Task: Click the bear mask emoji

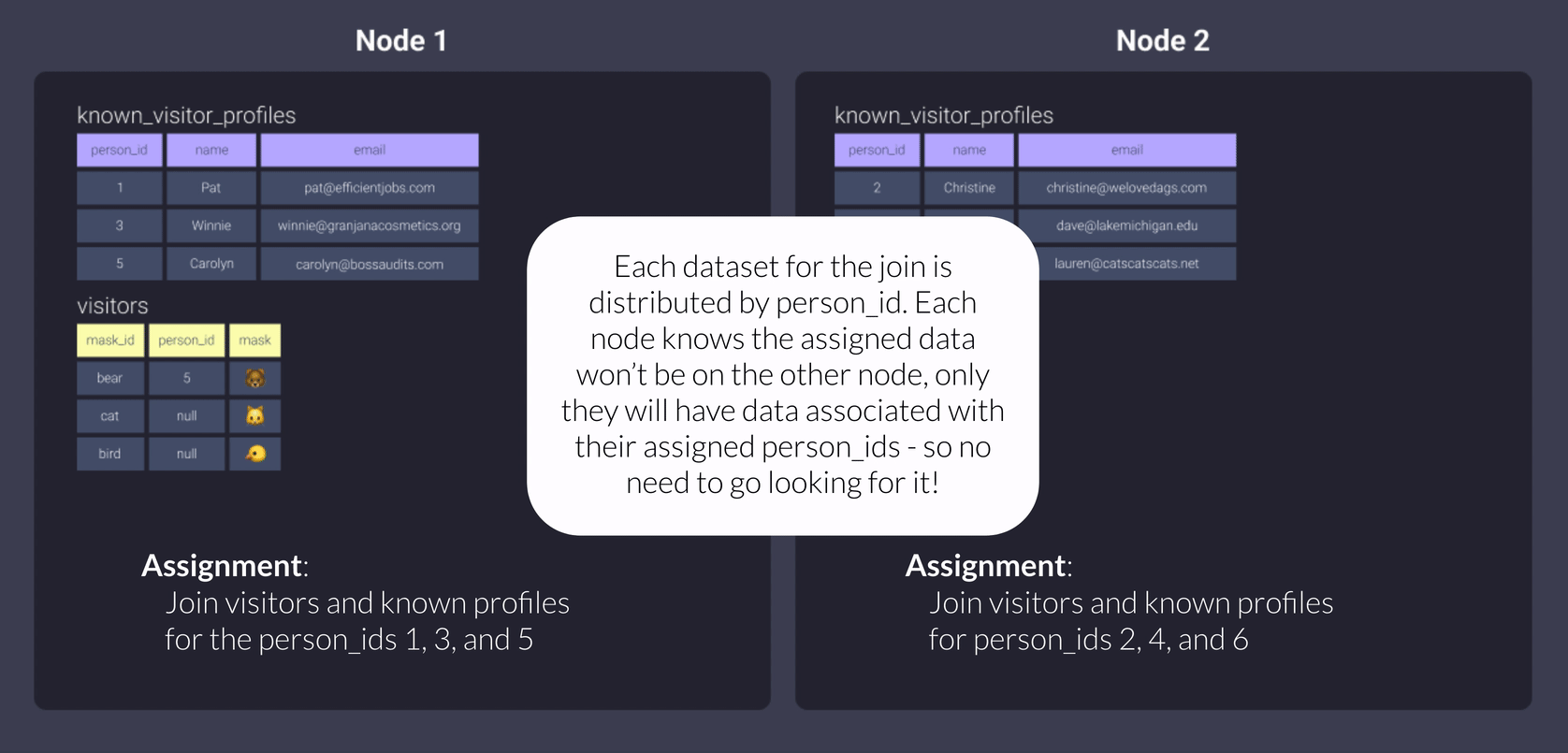Action: tap(254, 378)
